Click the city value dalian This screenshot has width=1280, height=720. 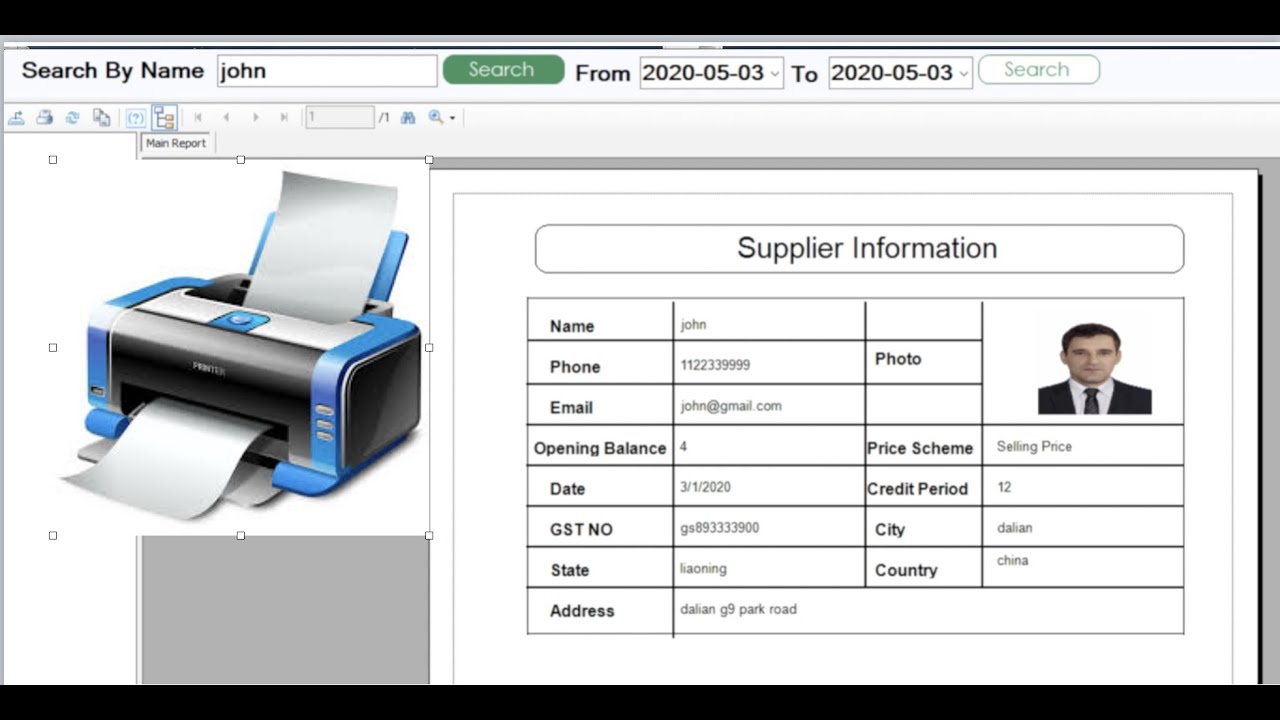(1014, 527)
